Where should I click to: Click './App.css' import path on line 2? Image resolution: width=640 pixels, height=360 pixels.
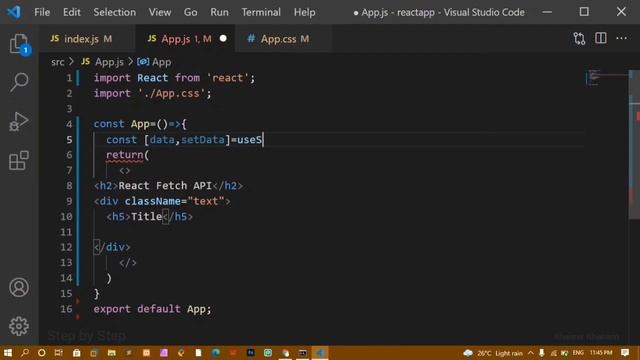[171, 93]
